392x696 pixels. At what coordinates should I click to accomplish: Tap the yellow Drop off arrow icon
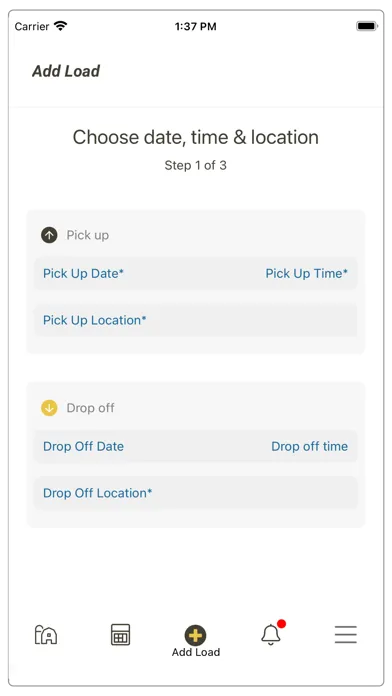coord(49,408)
